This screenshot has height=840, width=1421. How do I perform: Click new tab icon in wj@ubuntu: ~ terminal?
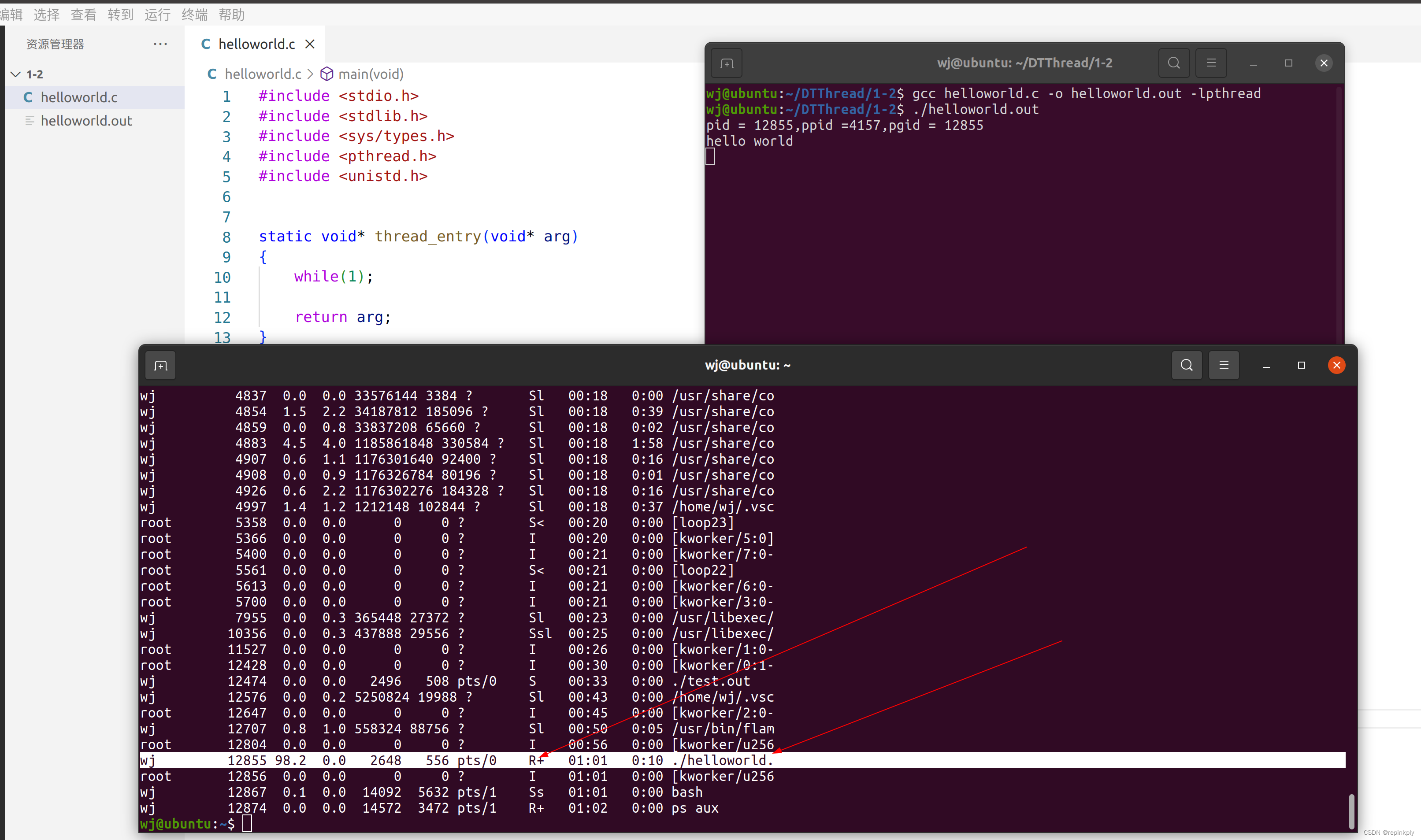[x=161, y=366]
